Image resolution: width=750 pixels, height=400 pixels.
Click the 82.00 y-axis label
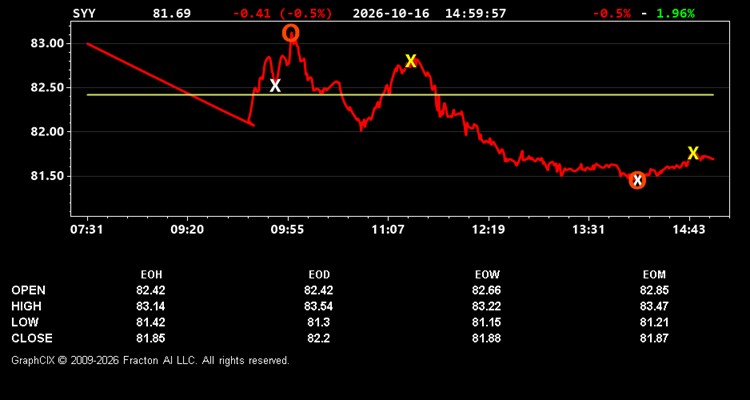(x=48, y=132)
